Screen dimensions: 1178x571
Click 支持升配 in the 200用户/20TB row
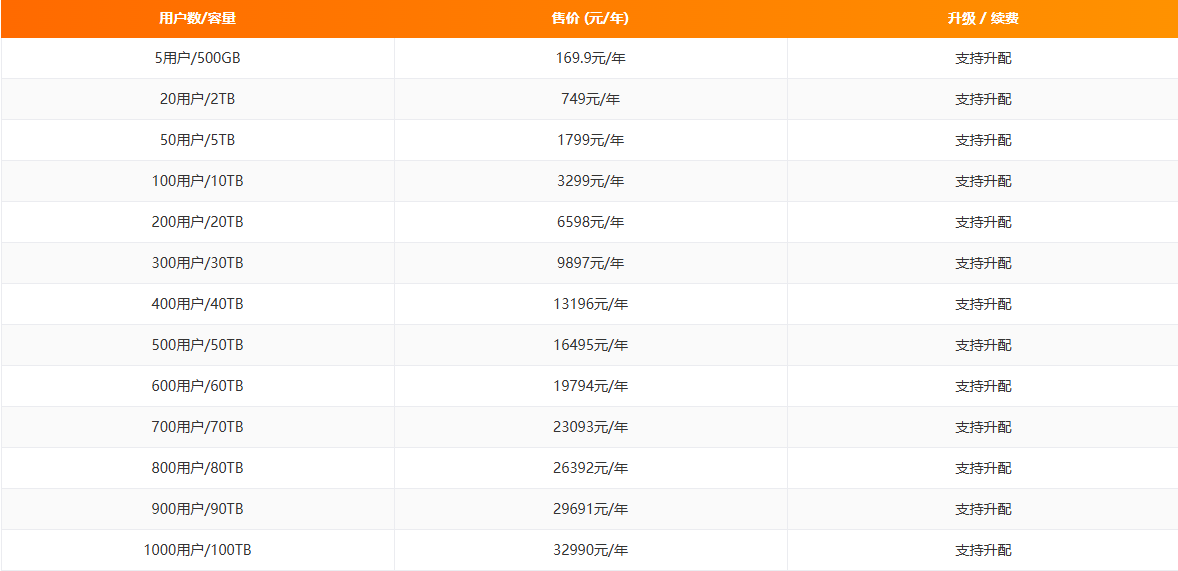[x=983, y=222]
